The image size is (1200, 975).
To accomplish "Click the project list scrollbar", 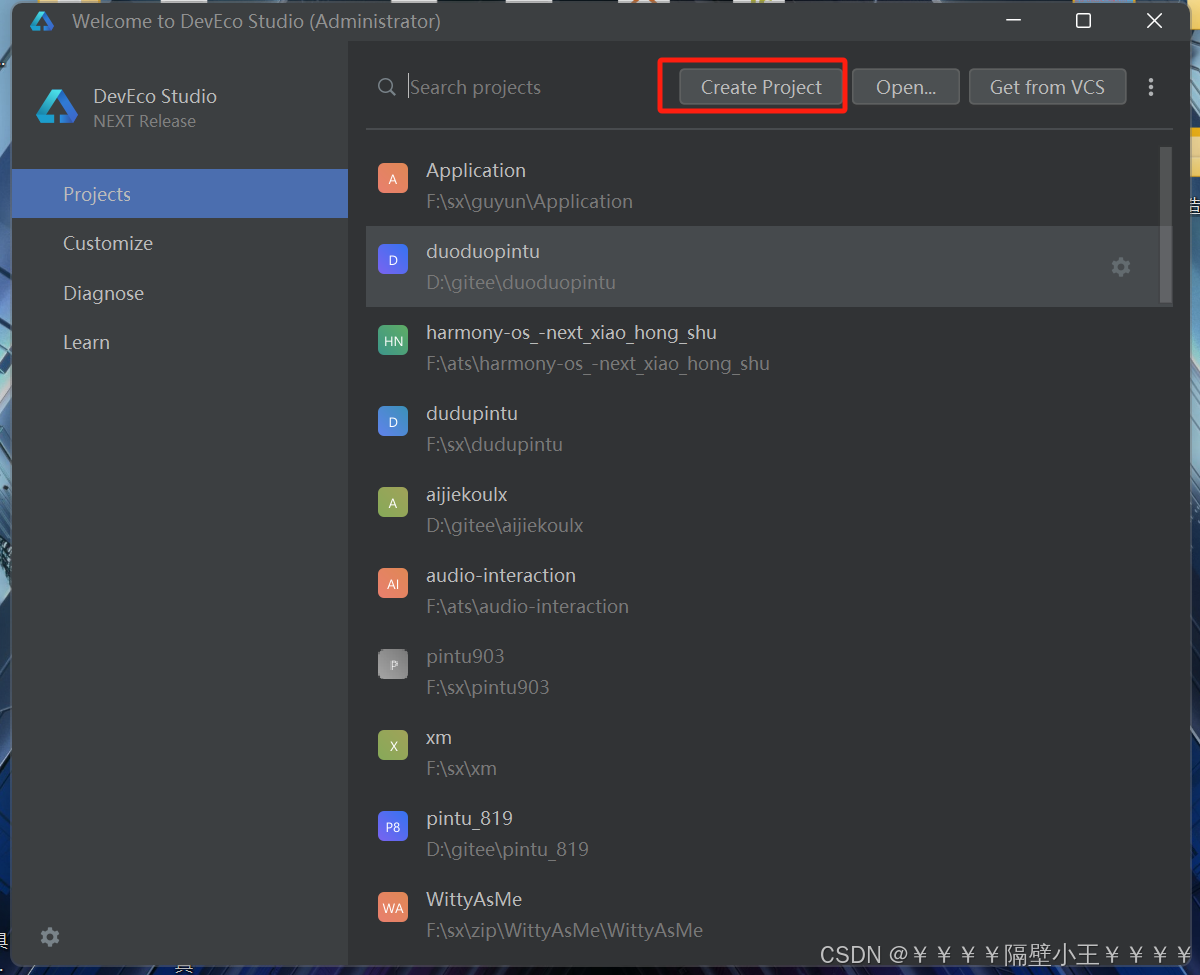I will [1165, 224].
